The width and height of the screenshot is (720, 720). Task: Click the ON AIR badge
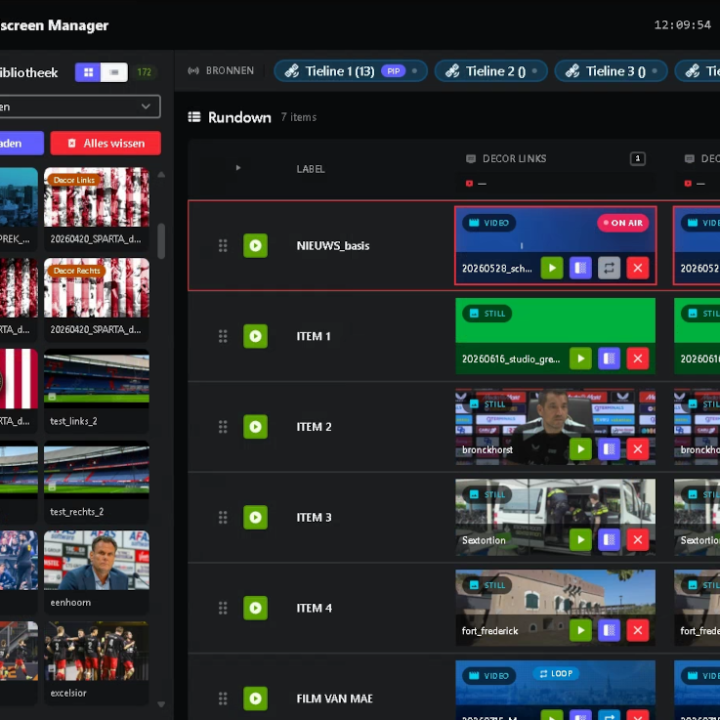623,223
